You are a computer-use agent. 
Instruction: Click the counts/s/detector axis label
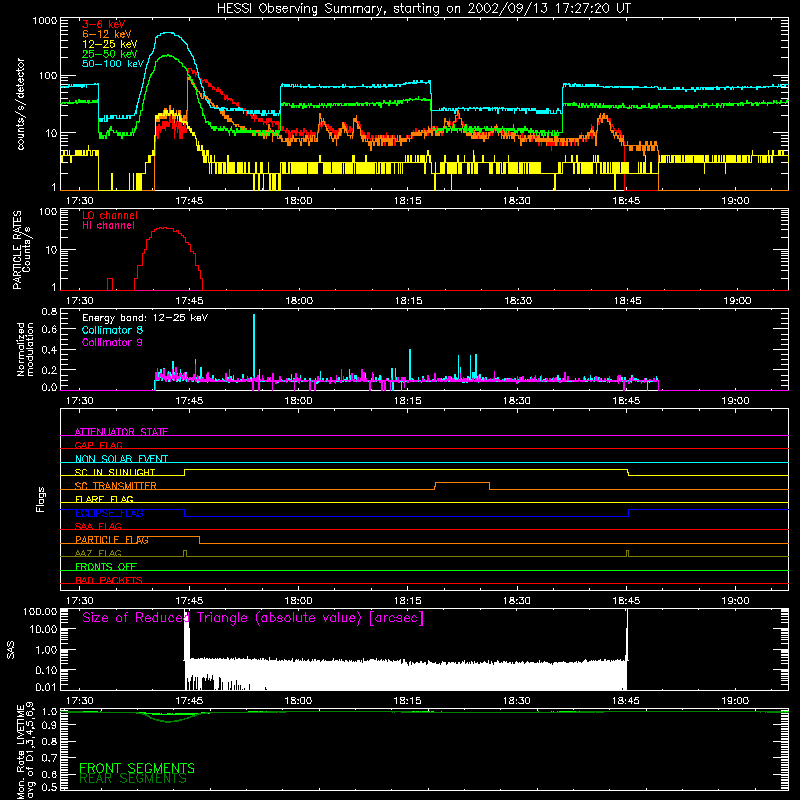coord(21,104)
